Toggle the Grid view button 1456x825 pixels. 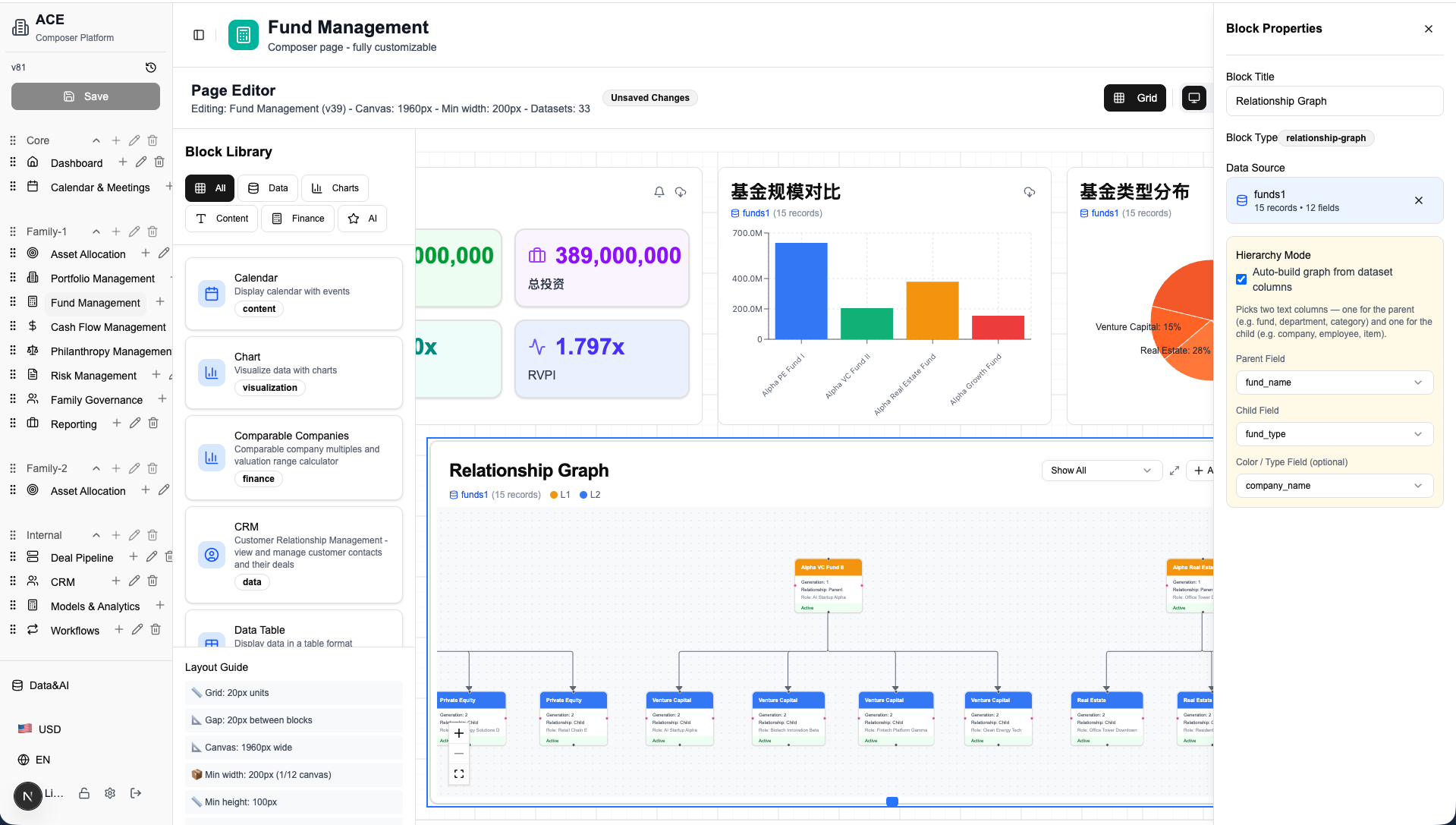coord(1135,98)
